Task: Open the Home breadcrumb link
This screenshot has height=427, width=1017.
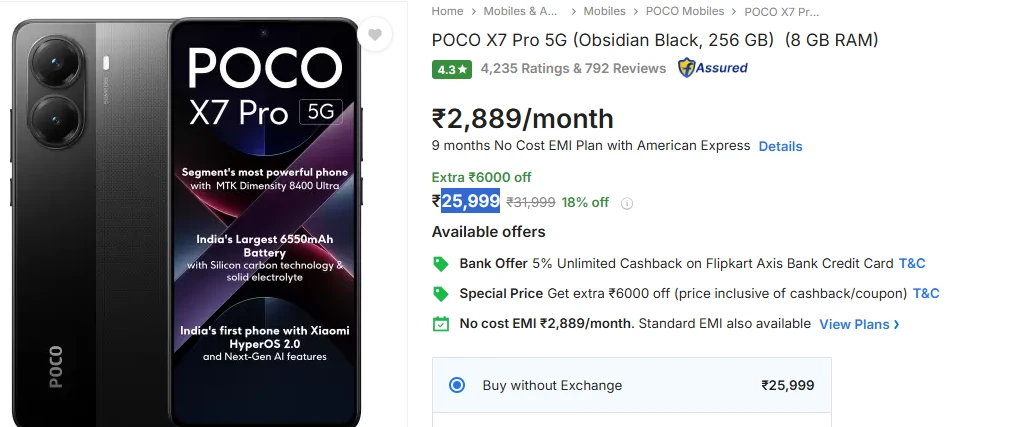Action: pyautogui.click(x=447, y=11)
